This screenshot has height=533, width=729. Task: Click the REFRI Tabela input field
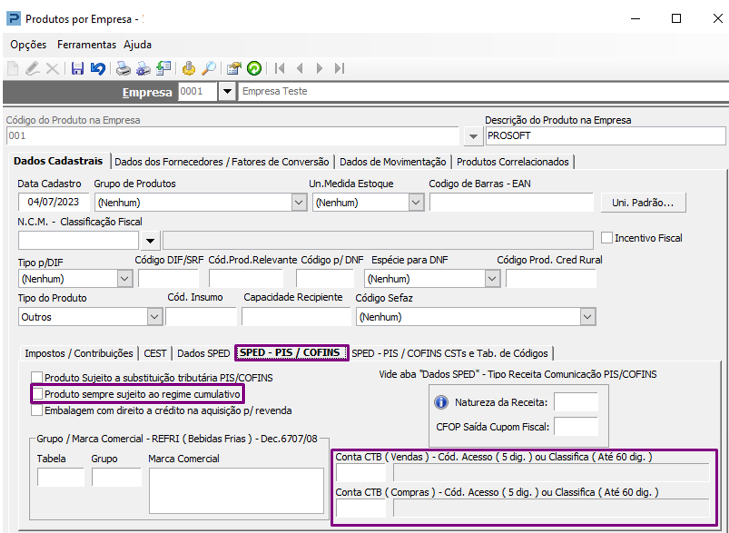coord(60,478)
